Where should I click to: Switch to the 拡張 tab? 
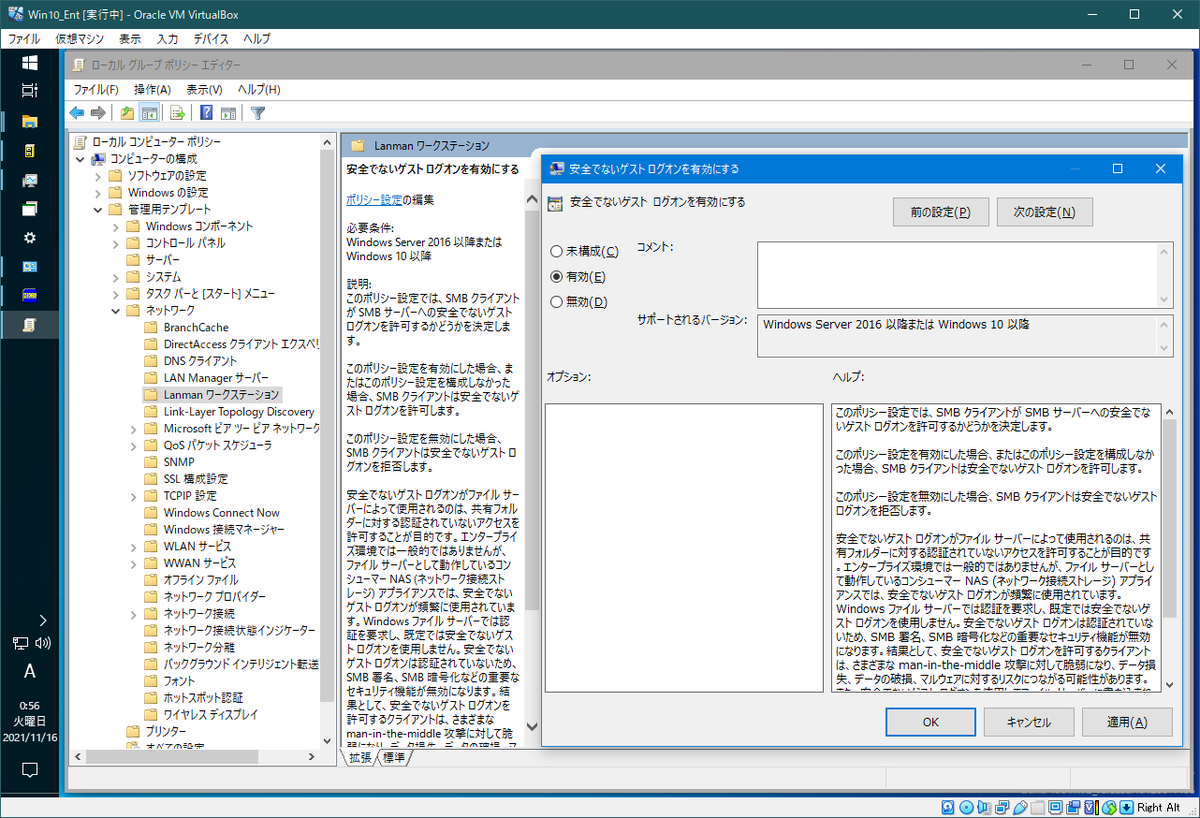click(360, 758)
